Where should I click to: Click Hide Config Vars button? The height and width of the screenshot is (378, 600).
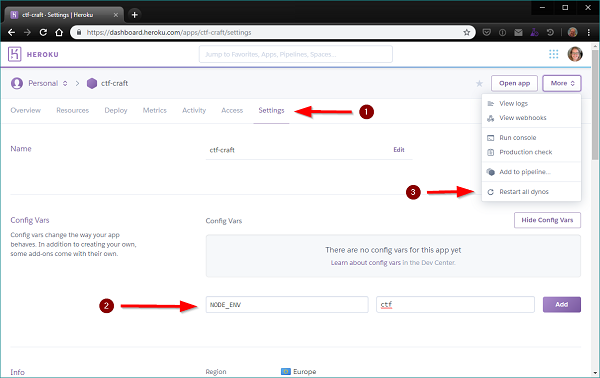click(x=547, y=220)
